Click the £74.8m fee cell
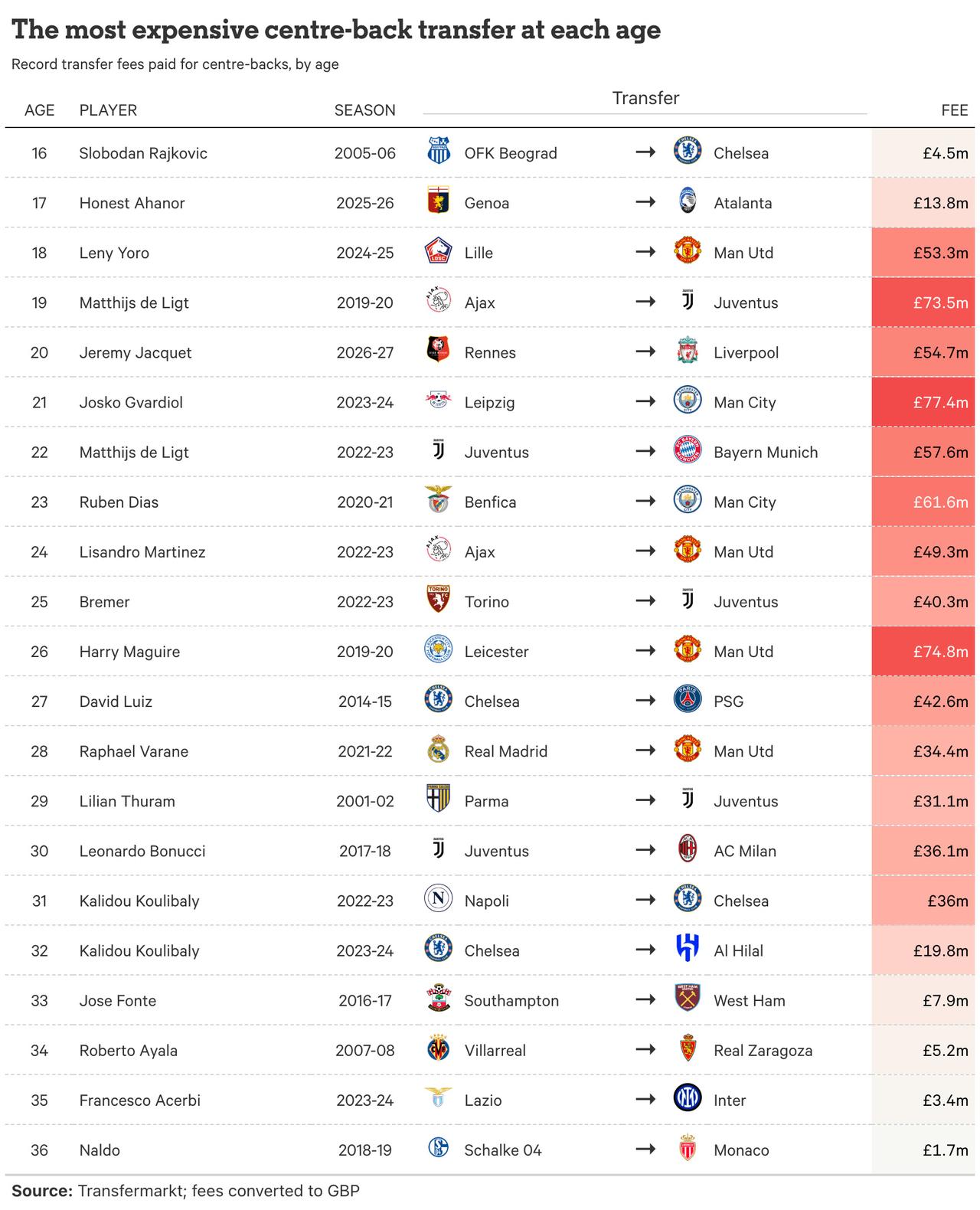The image size is (980, 1210). pyautogui.click(x=923, y=651)
